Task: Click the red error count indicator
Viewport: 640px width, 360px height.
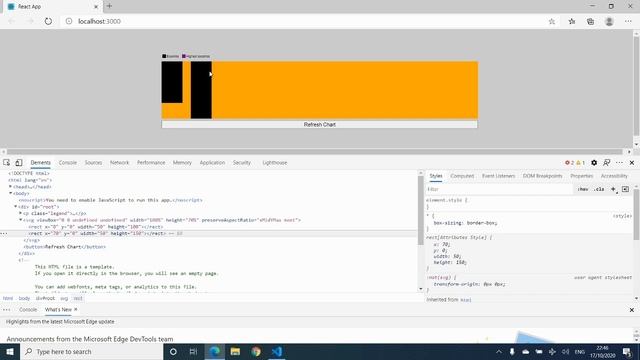Action: 569,162
